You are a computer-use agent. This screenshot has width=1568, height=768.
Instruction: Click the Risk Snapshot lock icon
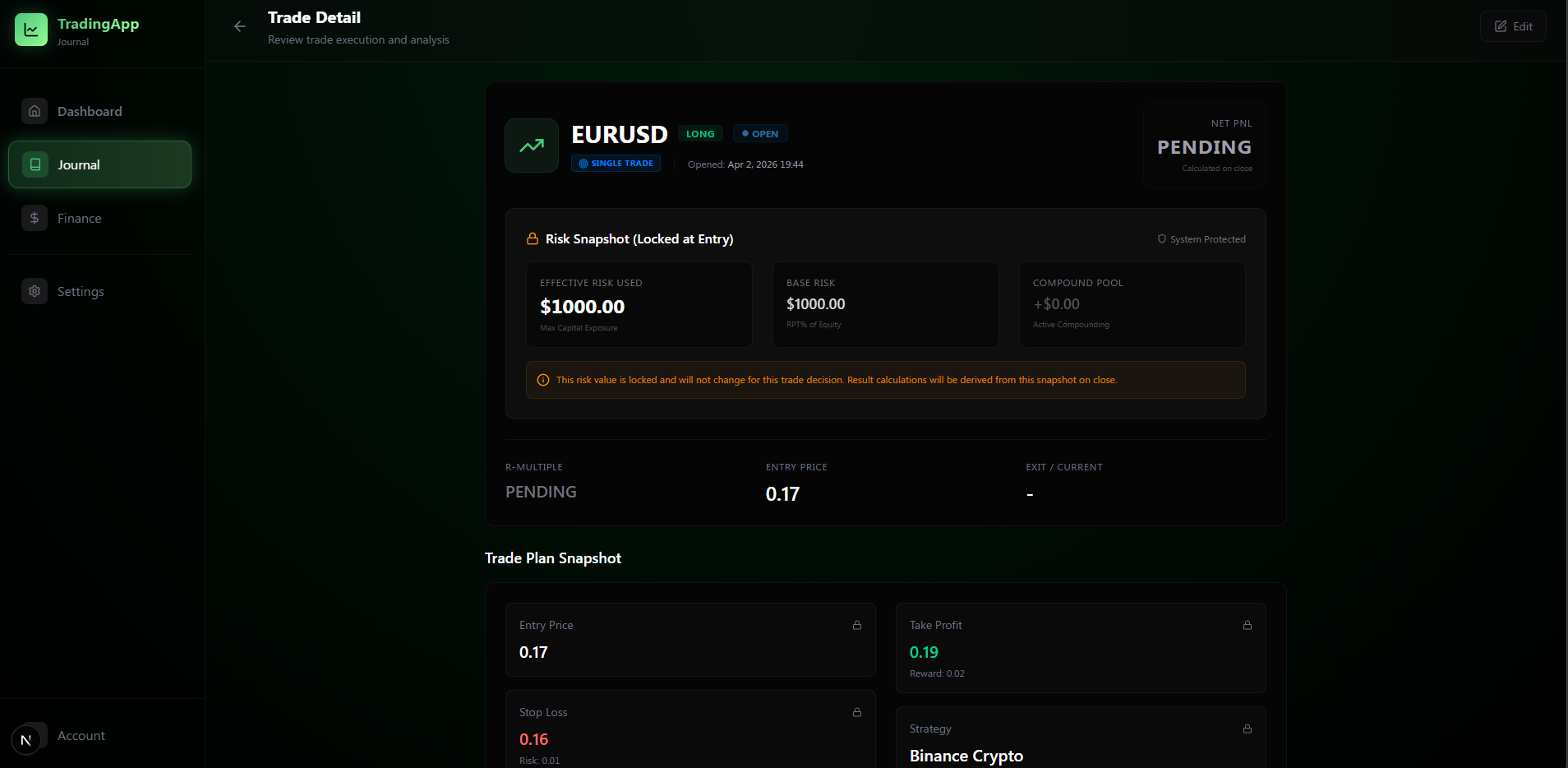pyautogui.click(x=532, y=238)
